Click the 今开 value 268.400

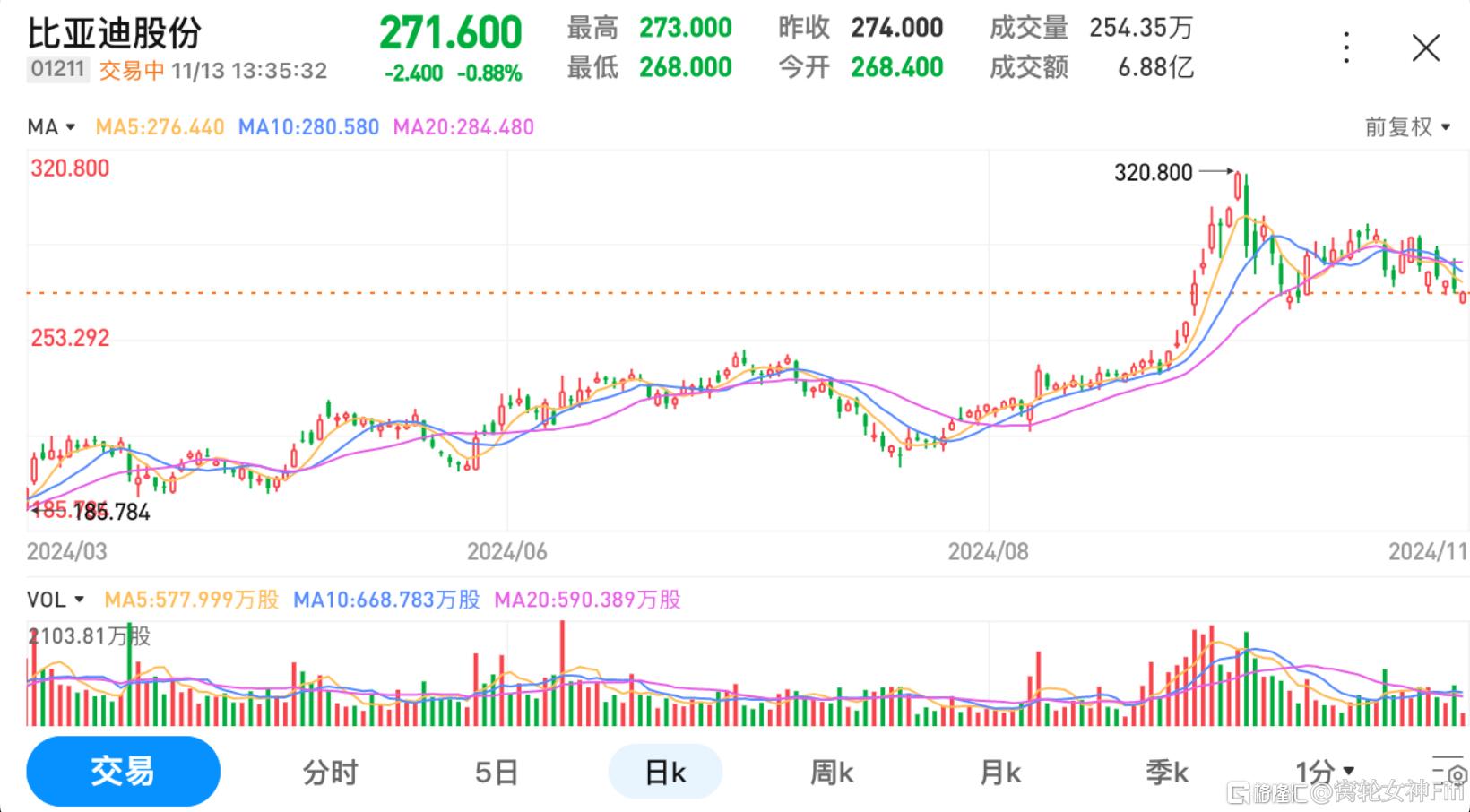(x=897, y=67)
